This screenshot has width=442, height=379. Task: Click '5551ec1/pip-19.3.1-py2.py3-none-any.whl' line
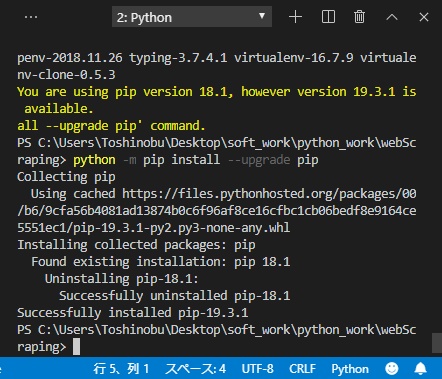pyautogui.click(x=154, y=228)
